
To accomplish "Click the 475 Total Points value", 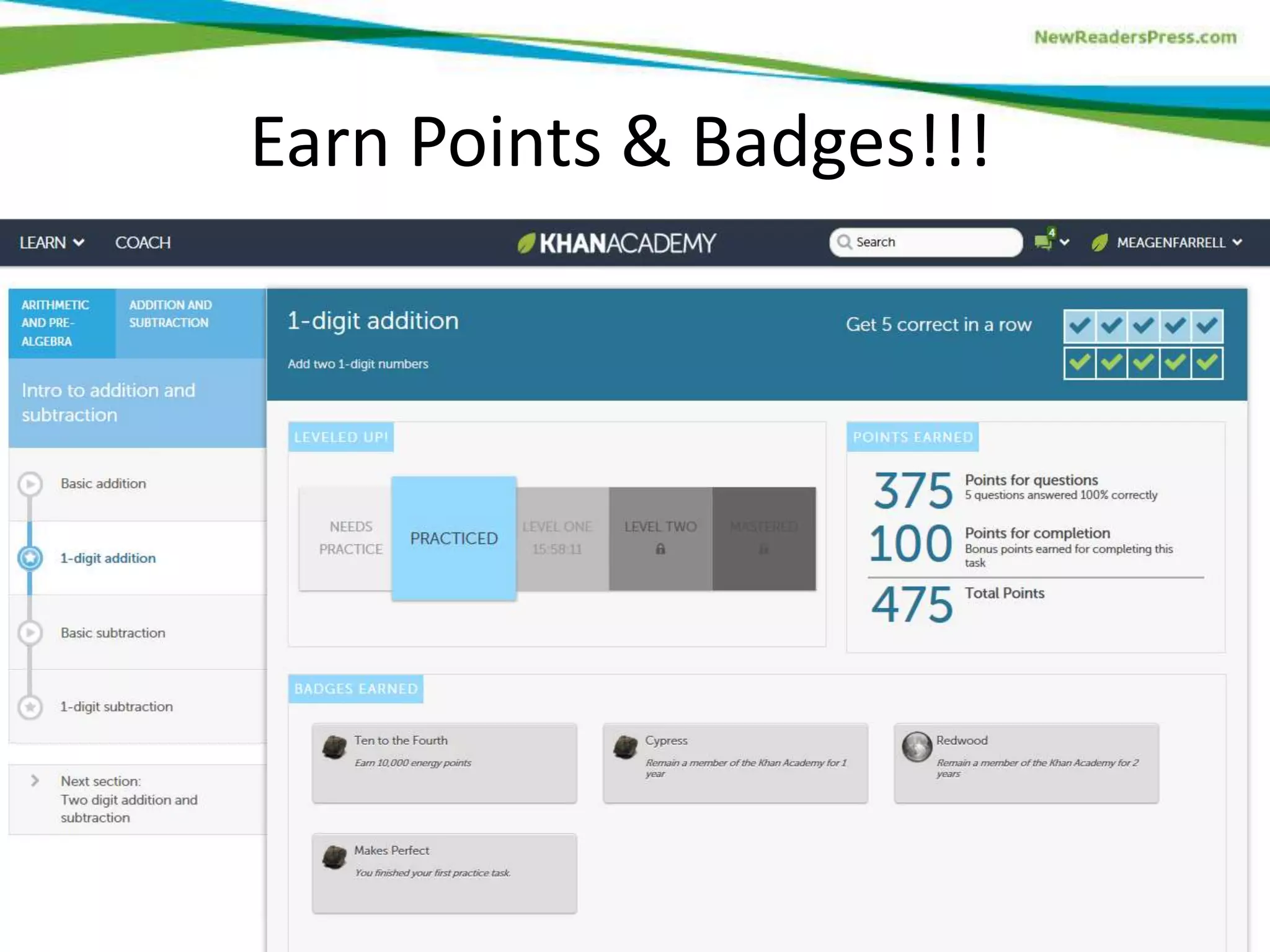I will click(912, 604).
